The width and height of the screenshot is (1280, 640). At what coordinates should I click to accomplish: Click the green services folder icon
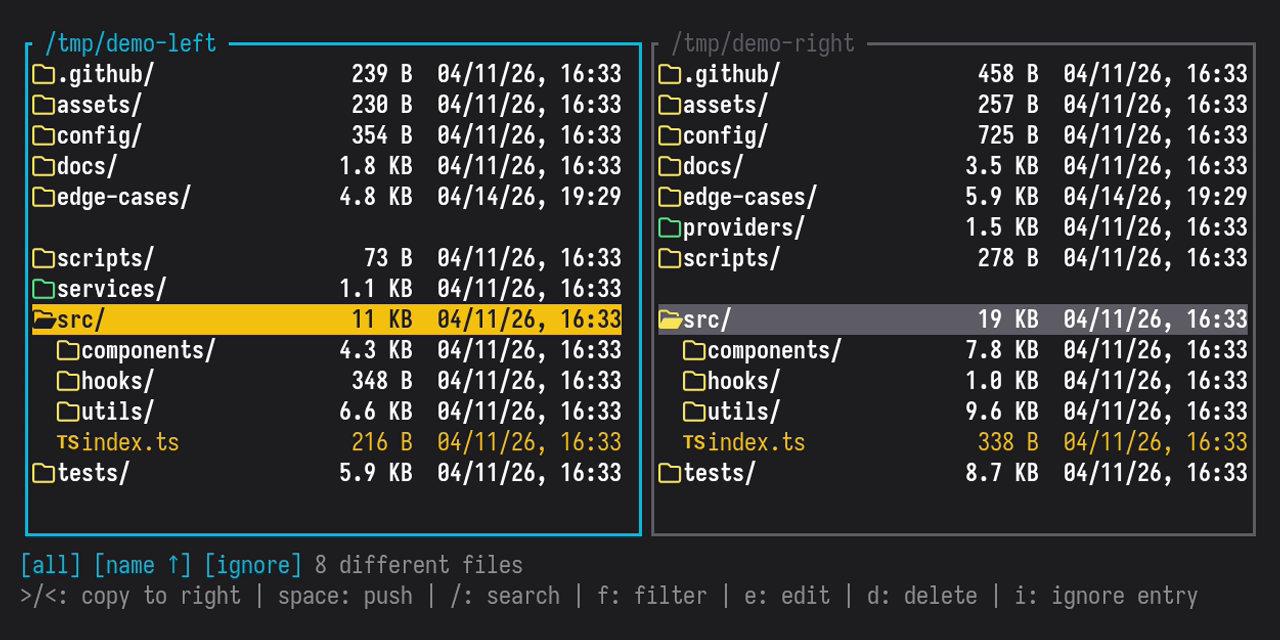pyautogui.click(x=43, y=289)
